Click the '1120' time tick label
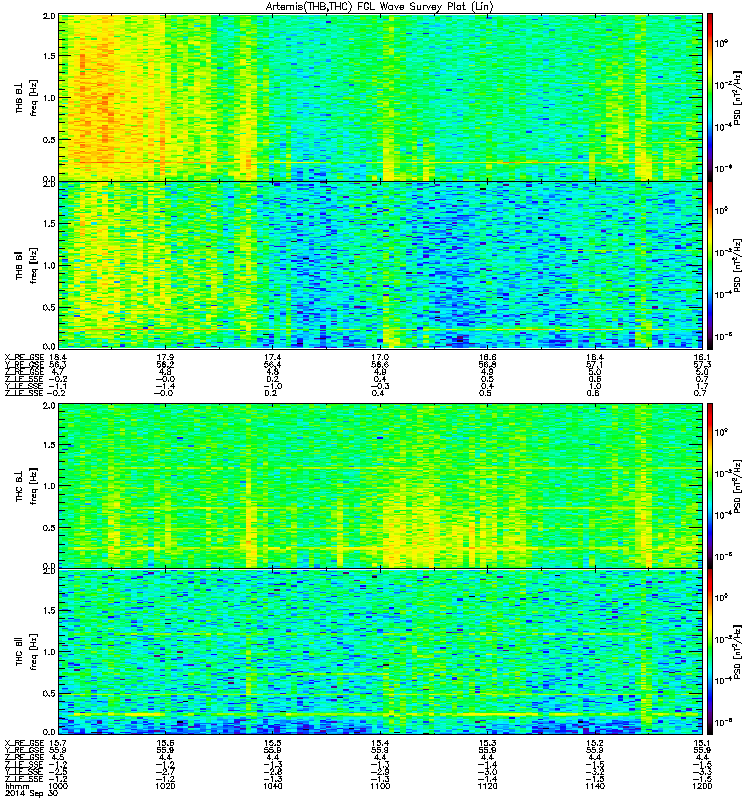 tap(487, 786)
